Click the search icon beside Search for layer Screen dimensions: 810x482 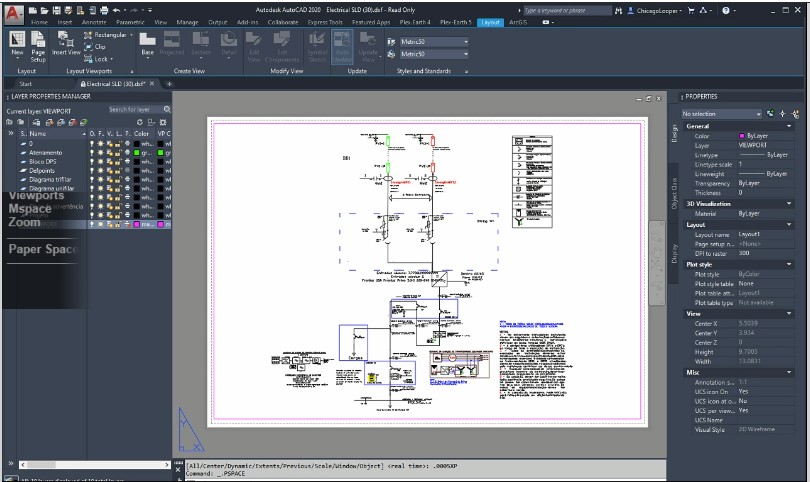tap(167, 110)
